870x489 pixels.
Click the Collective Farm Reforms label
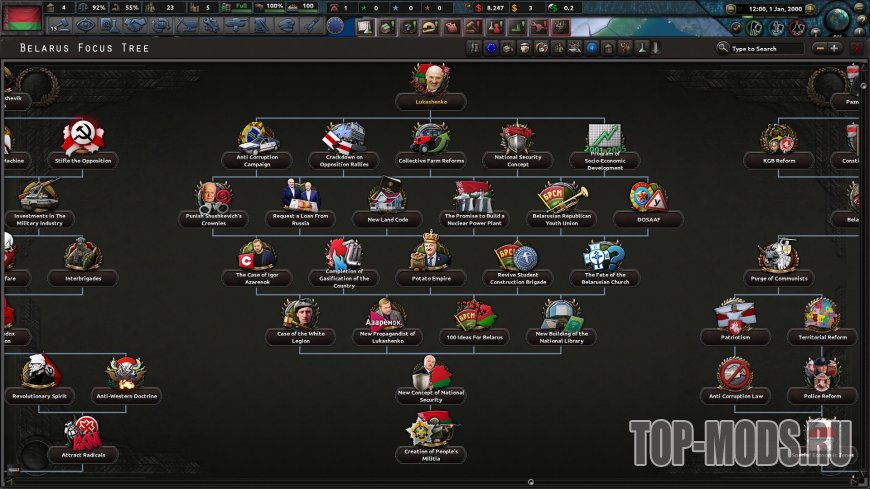click(x=432, y=160)
